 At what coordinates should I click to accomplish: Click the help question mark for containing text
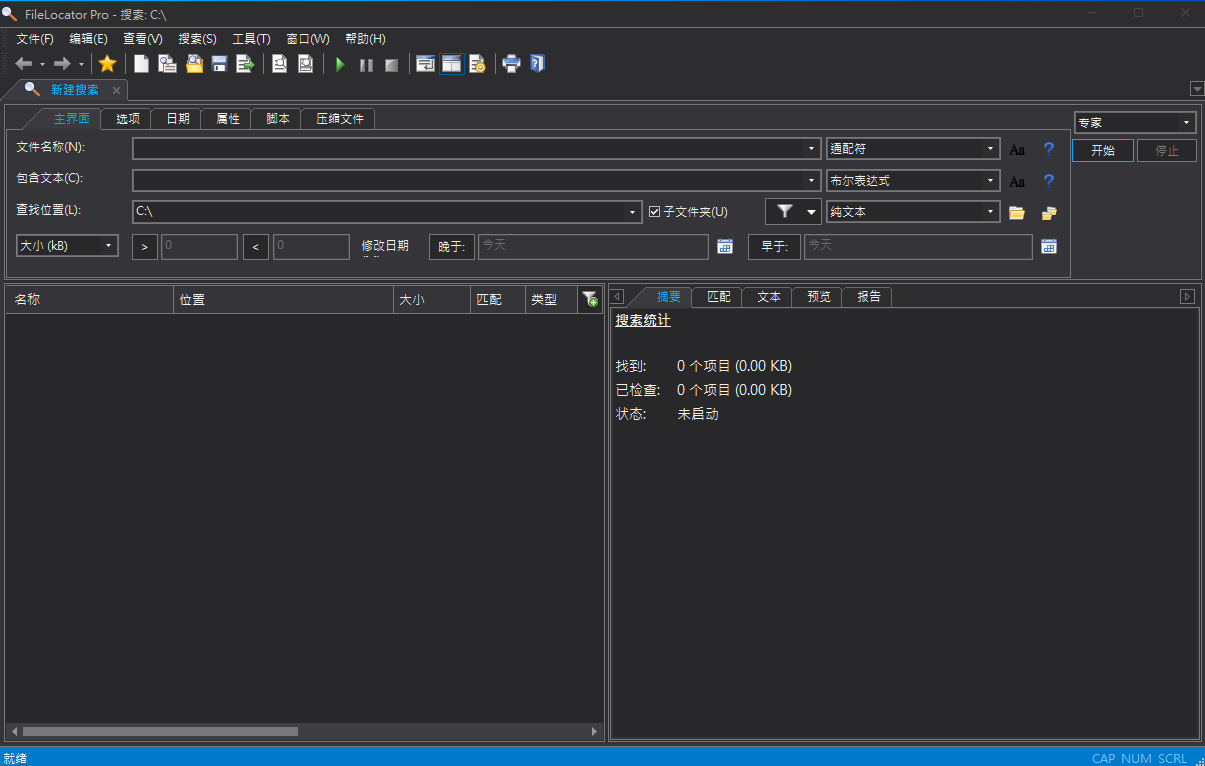click(x=1049, y=181)
